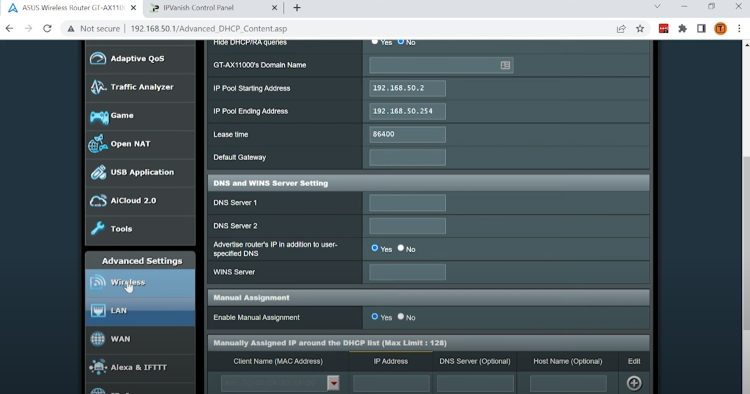This screenshot has width=750, height=394.
Task: Click Not secure warning icon
Action: click(71, 29)
